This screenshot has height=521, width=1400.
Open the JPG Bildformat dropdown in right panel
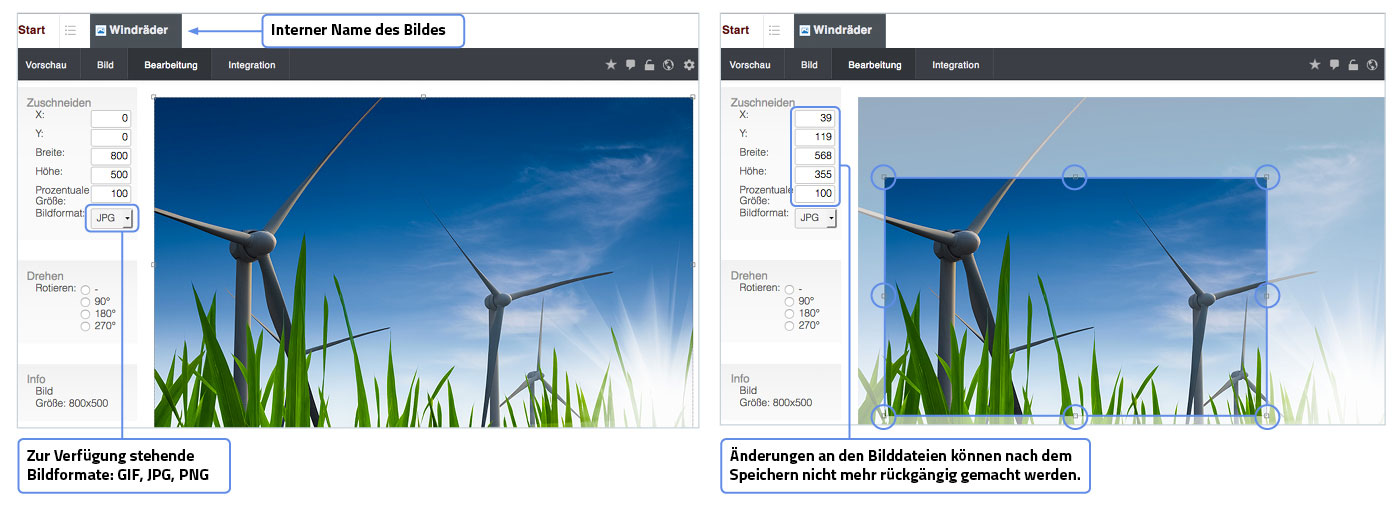[816, 217]
